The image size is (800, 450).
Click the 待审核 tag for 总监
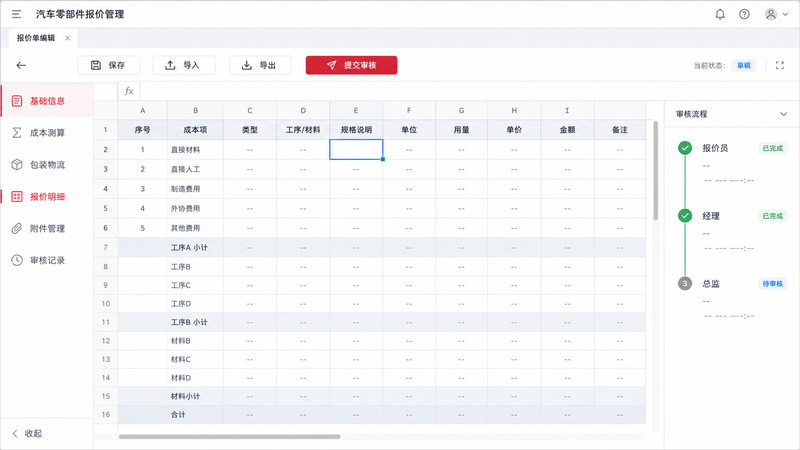[772, 284]
